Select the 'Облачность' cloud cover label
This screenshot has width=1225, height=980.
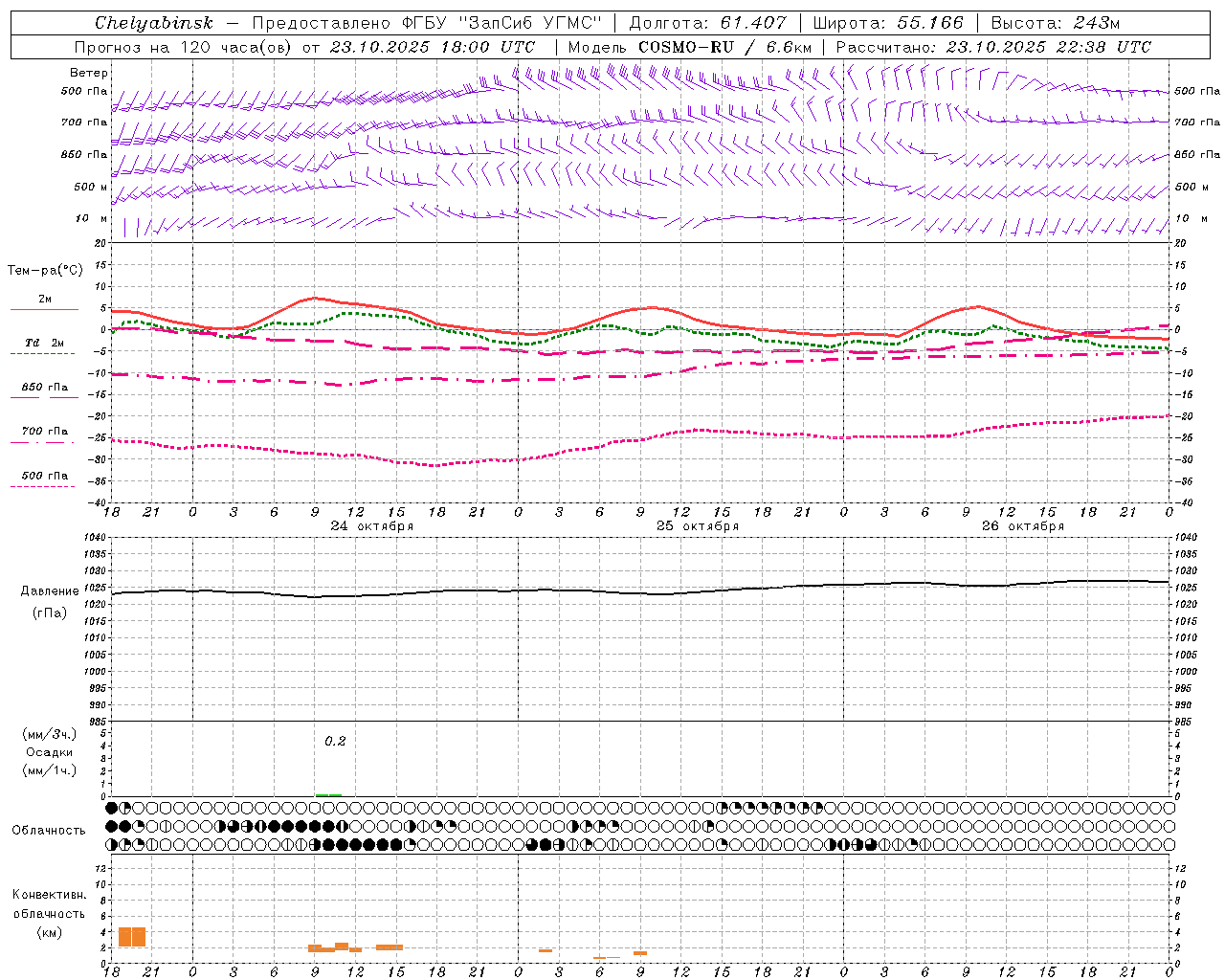pyautogui.click(x=49, y=831)
